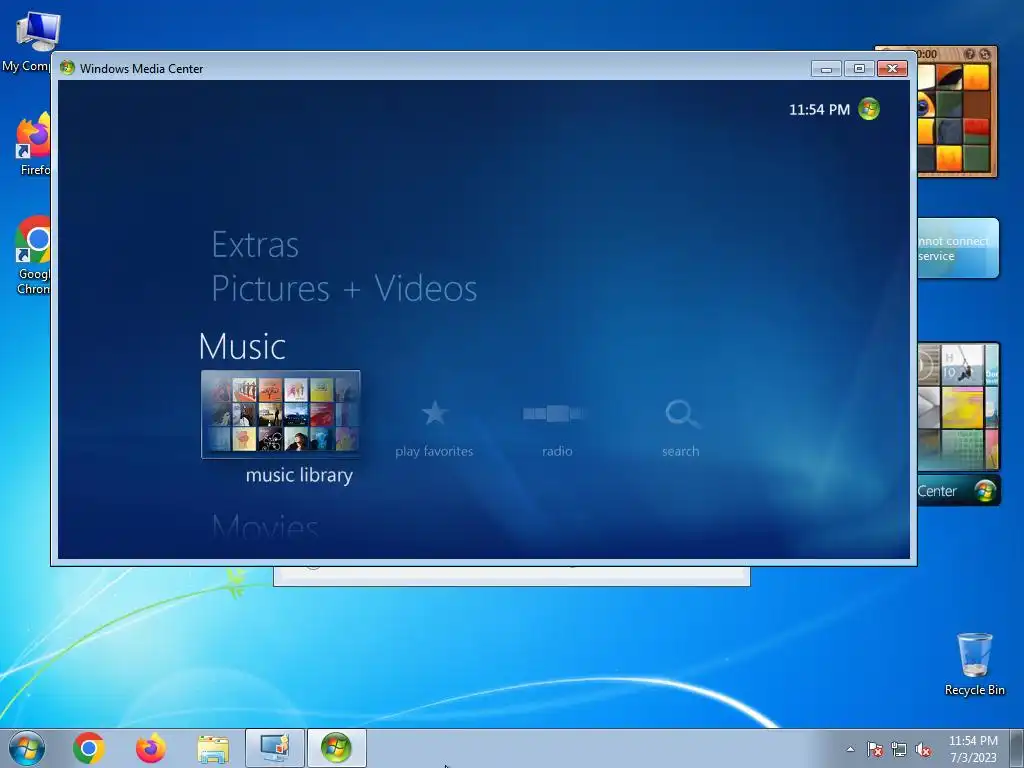
Task: Open the taskbar clock and date
Action: 973,749
